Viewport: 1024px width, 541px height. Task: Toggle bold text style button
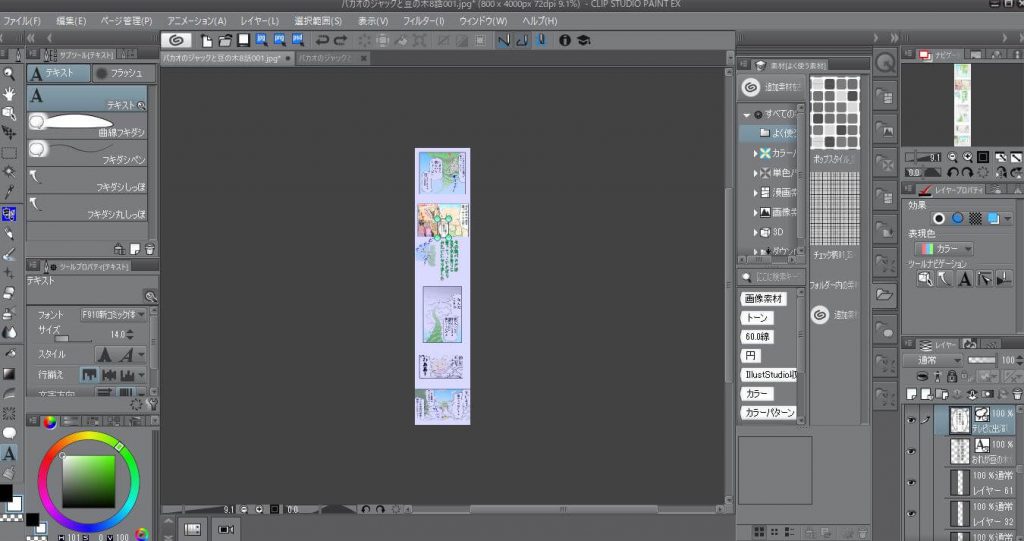tap(104, 355)
